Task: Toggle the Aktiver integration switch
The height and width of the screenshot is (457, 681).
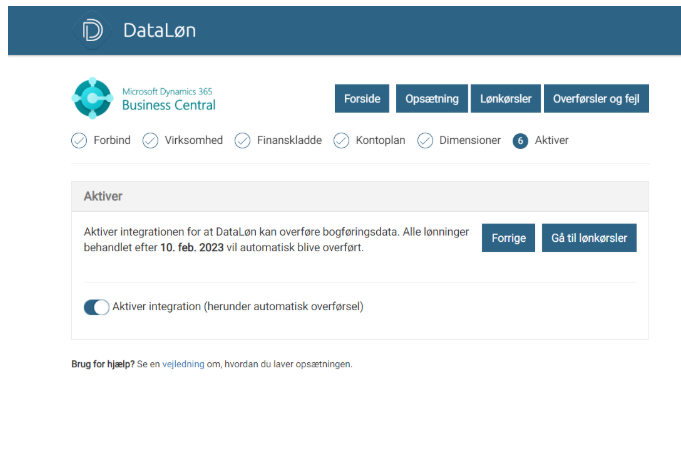Action: tap(97, 307)
